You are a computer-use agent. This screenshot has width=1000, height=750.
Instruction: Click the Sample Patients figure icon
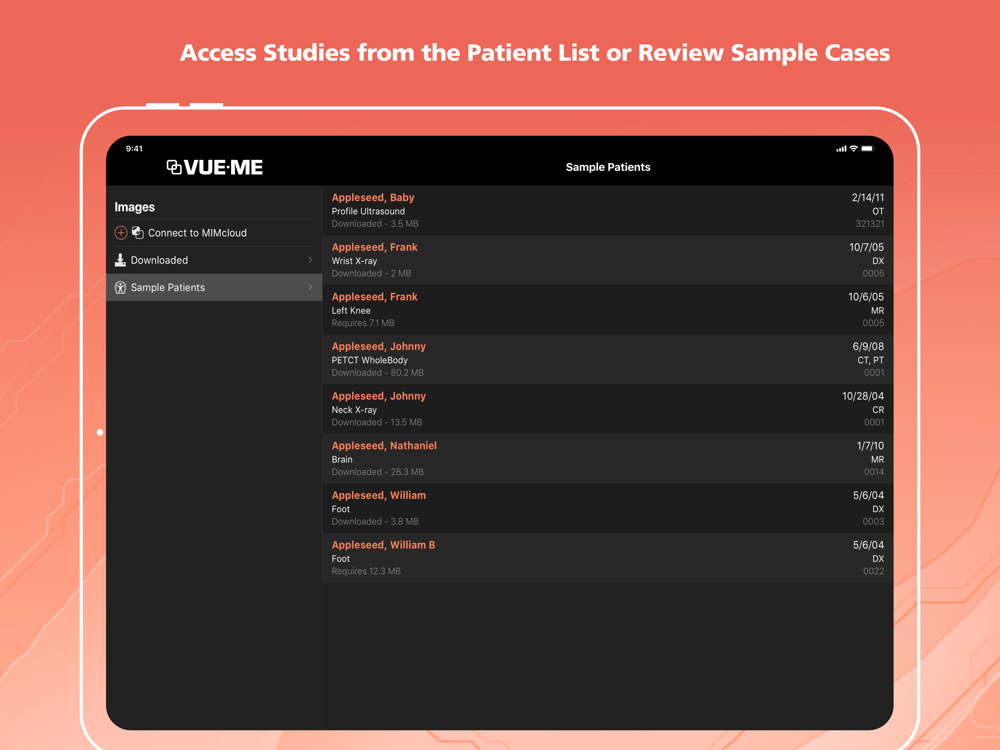pyautogui.click(x=120, y=288)
